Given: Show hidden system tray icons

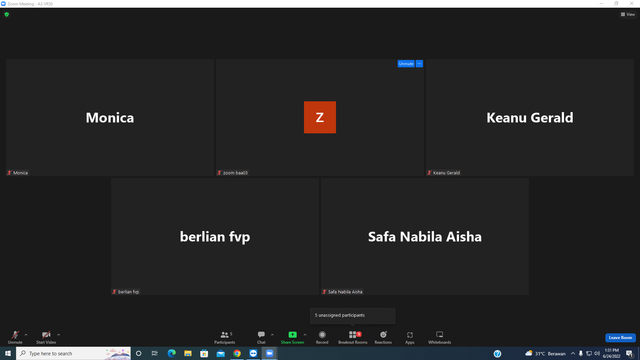Looking at the screenshot, I should coord(573,353).
